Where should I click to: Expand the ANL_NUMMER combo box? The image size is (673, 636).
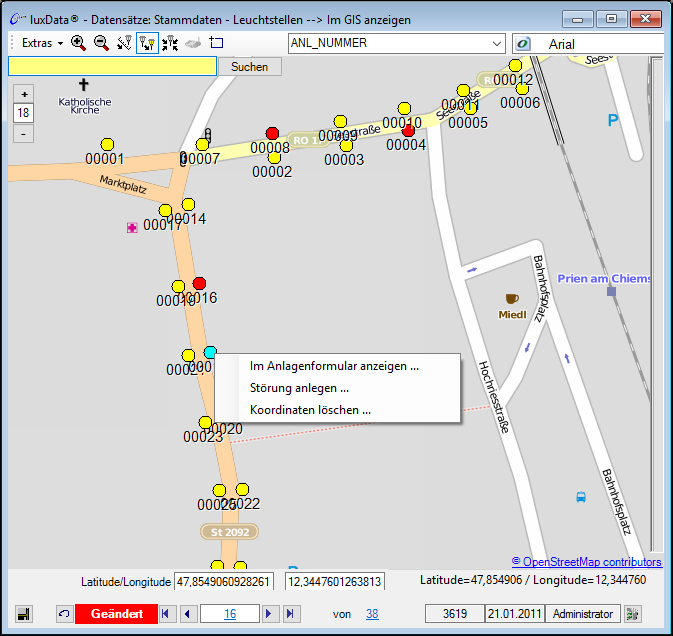point(497,43)
